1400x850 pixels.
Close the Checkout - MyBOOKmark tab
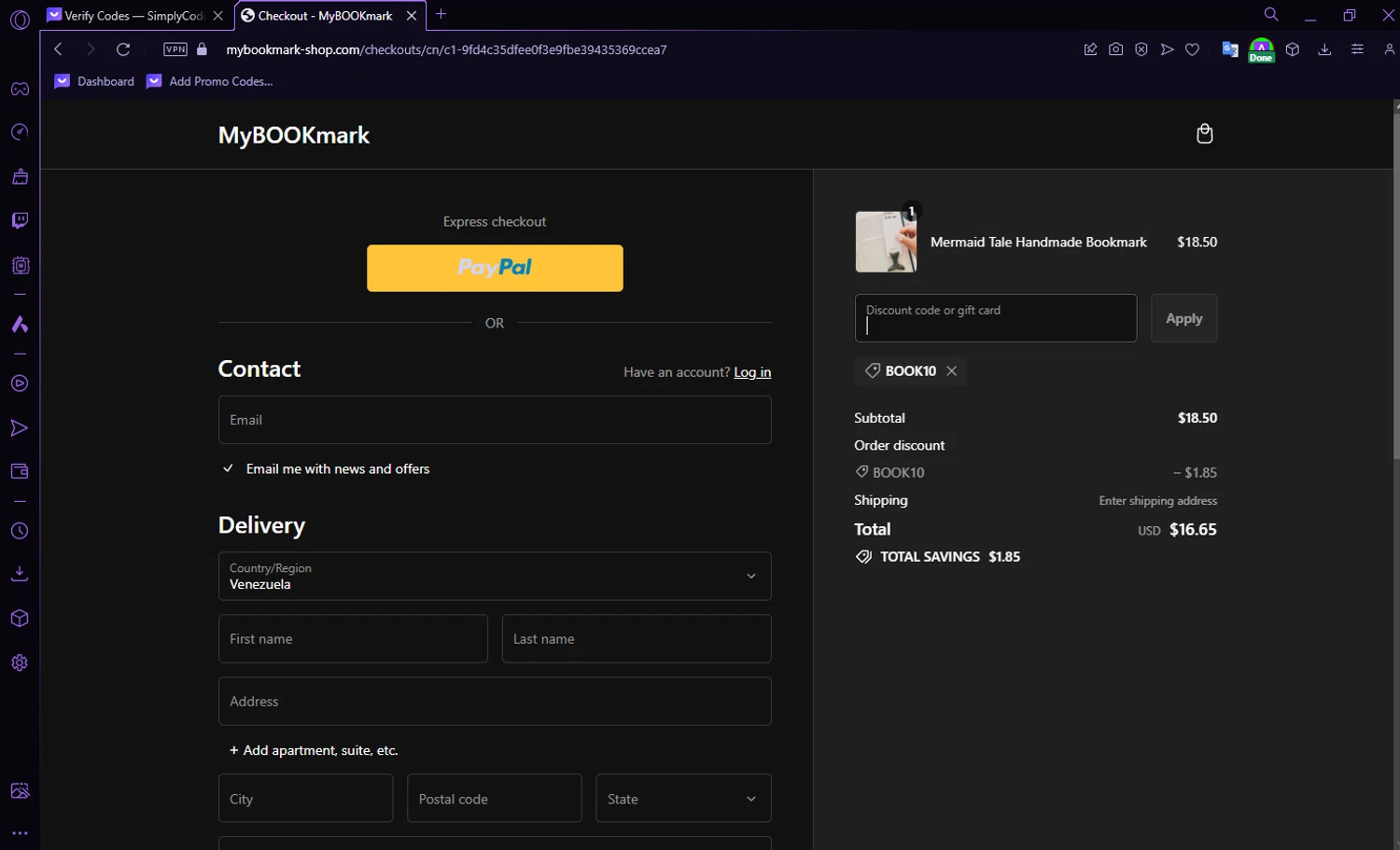tap(412, 16)
